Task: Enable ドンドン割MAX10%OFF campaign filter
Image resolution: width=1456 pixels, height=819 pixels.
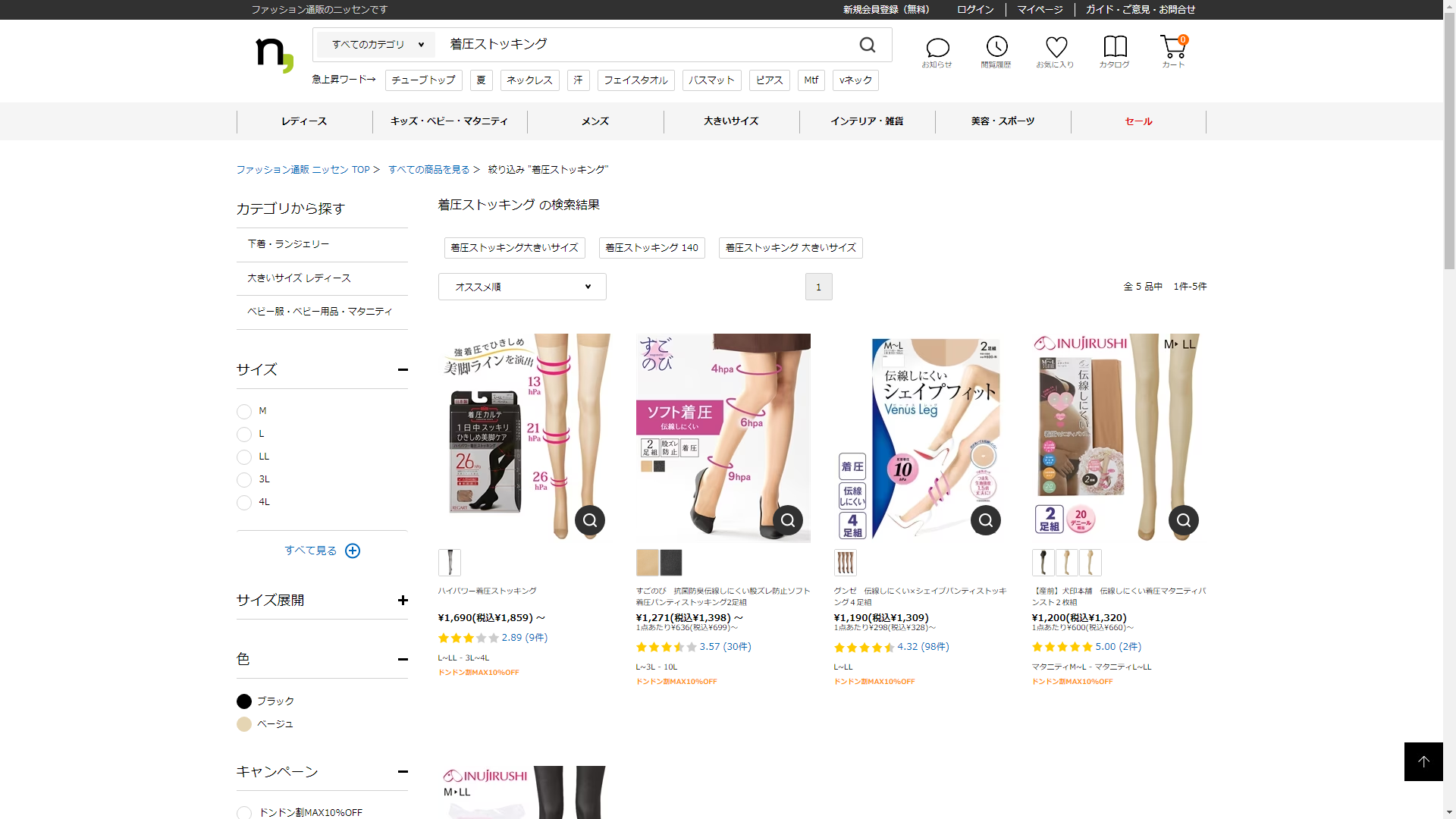Action: point(244,813)
